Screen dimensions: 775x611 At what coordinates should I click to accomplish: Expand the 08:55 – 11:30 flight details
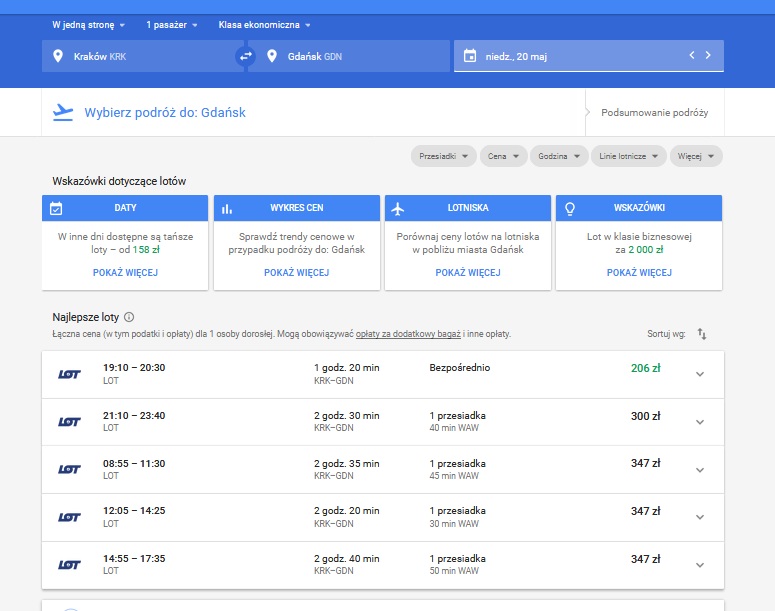pyautogui.click(x=700, y=470)
